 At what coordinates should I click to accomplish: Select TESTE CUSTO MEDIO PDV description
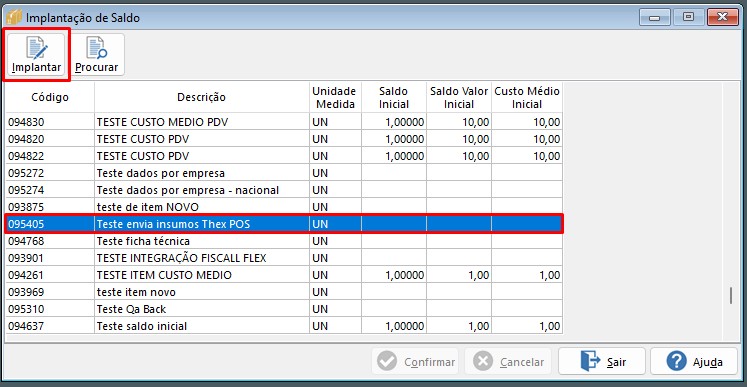[x=162, y=122]
